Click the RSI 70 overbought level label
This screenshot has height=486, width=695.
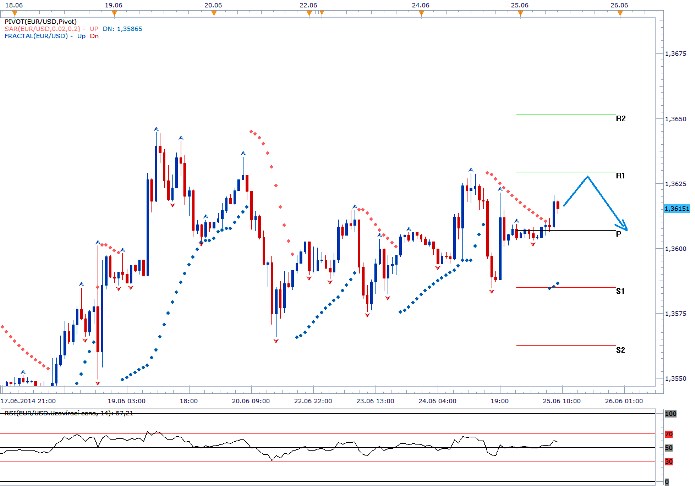click(x=669, y=434)
